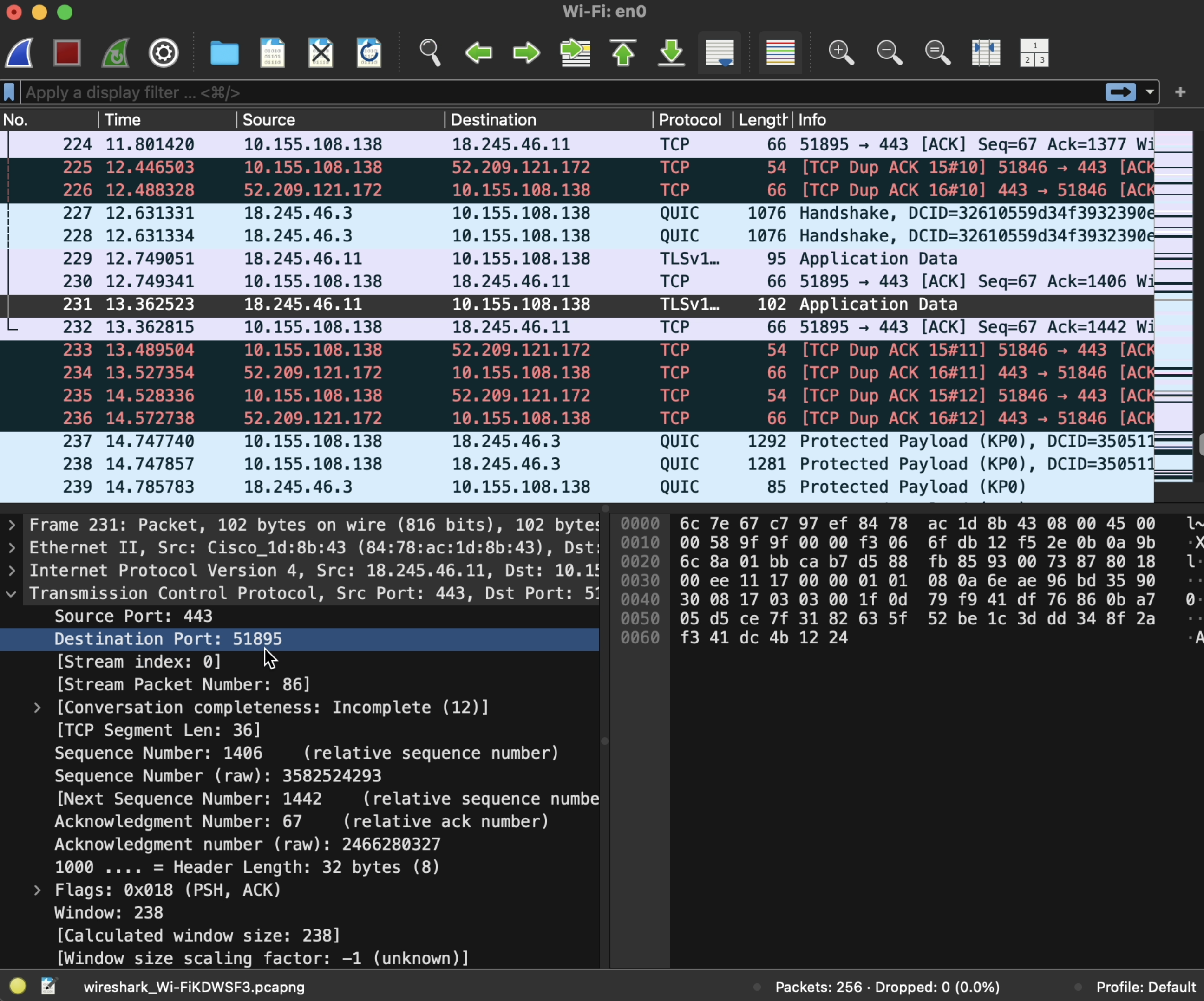Image resolution: width=1204 pixels, height=1001 pixels.
Task: Toggle packet list colorize rules button
Action: pyautogui.click(x=780, y=53)
